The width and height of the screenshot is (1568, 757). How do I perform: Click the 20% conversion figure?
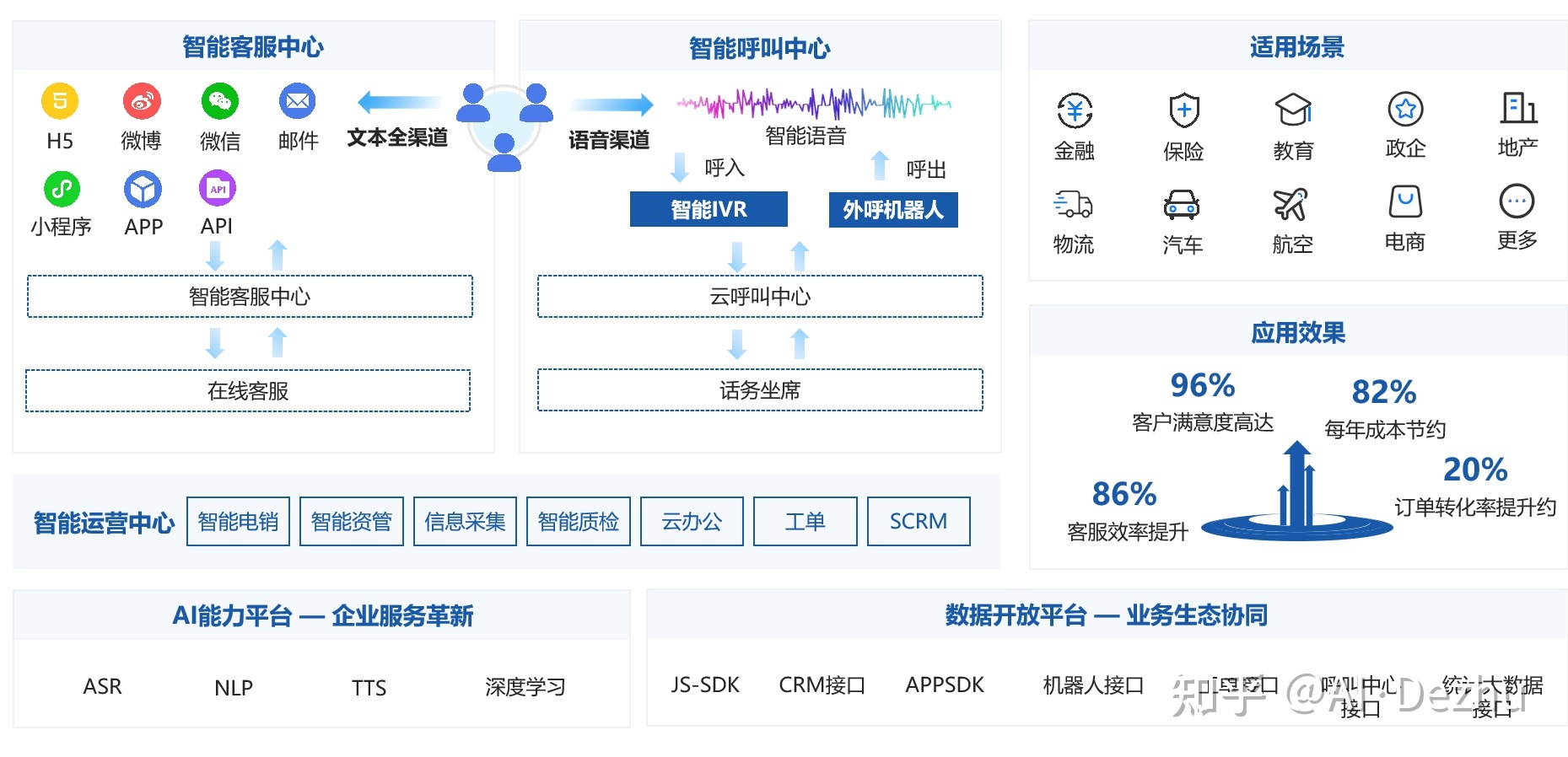tap(1475, 469)
